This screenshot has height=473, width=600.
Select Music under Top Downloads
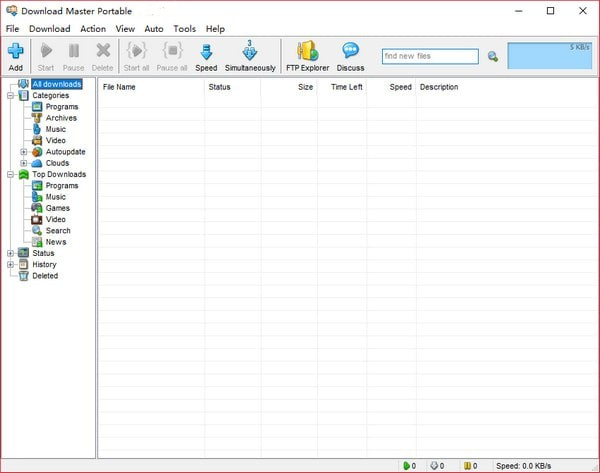tap(56, 197)
